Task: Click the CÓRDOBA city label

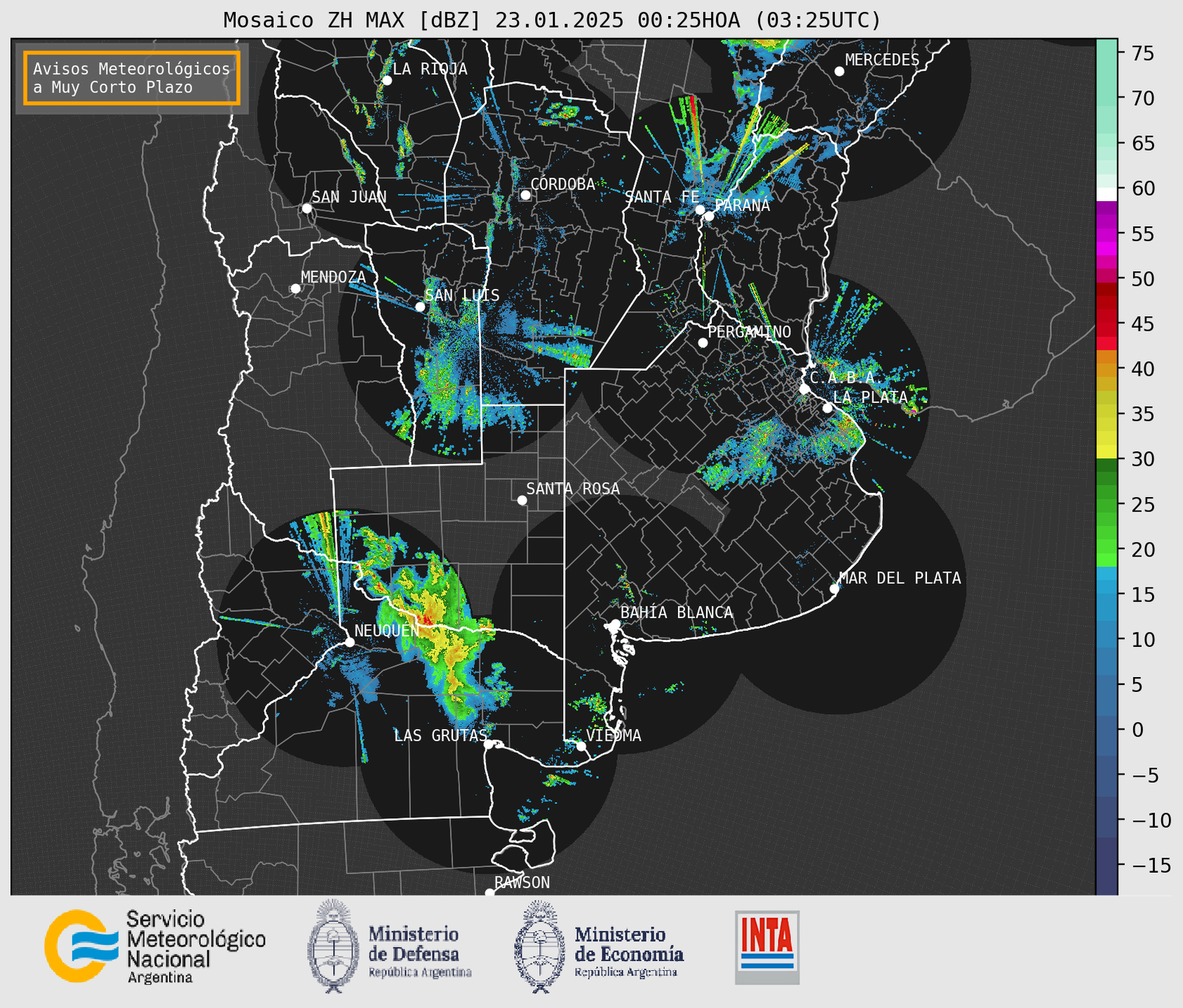Action: tap(563, 184)
